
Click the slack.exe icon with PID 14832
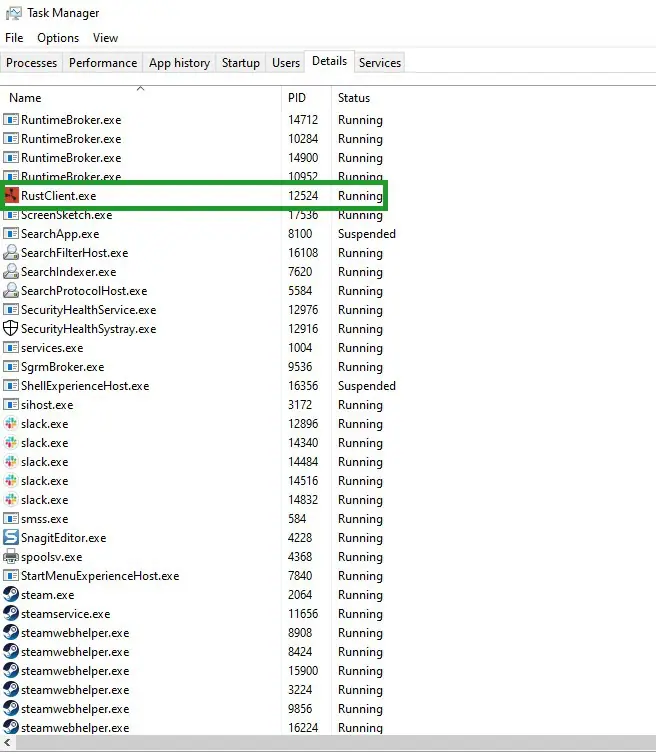tap(11, 499)
